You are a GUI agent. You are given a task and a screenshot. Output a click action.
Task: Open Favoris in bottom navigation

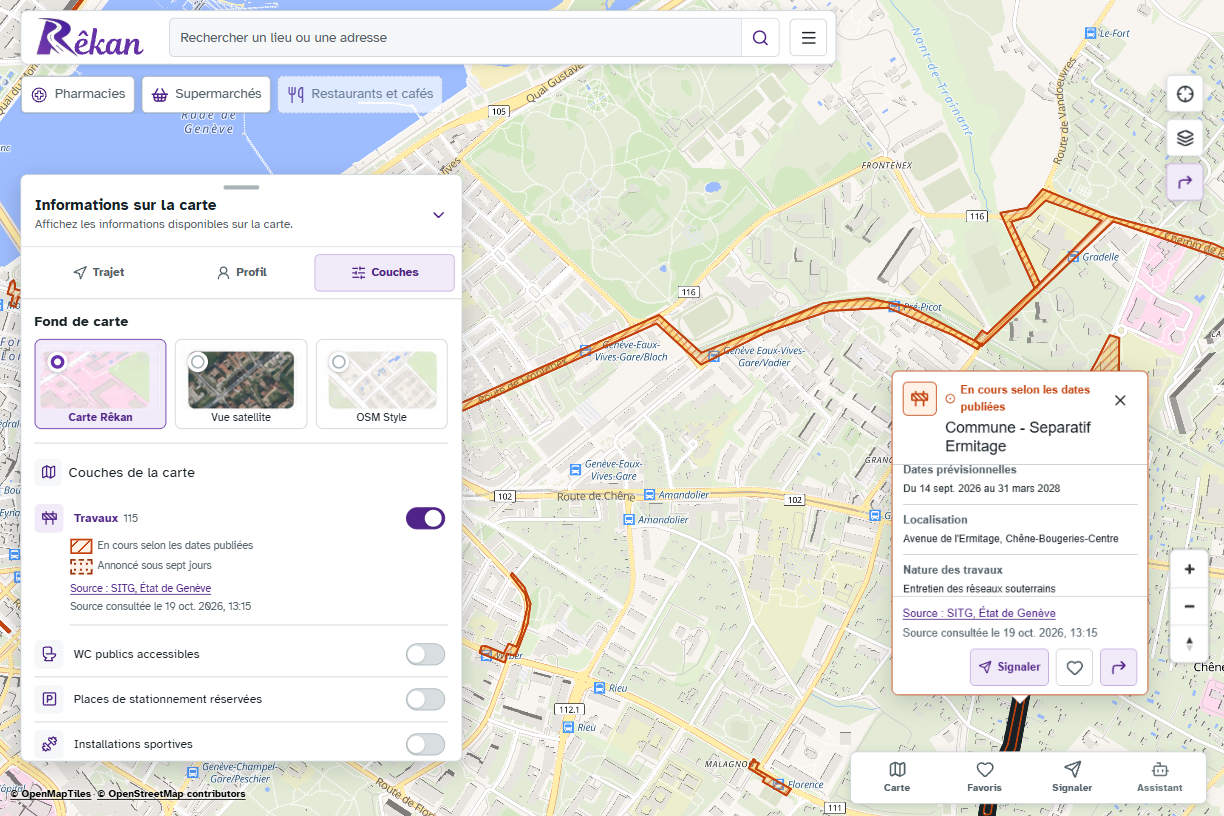[x=984, y=777]
